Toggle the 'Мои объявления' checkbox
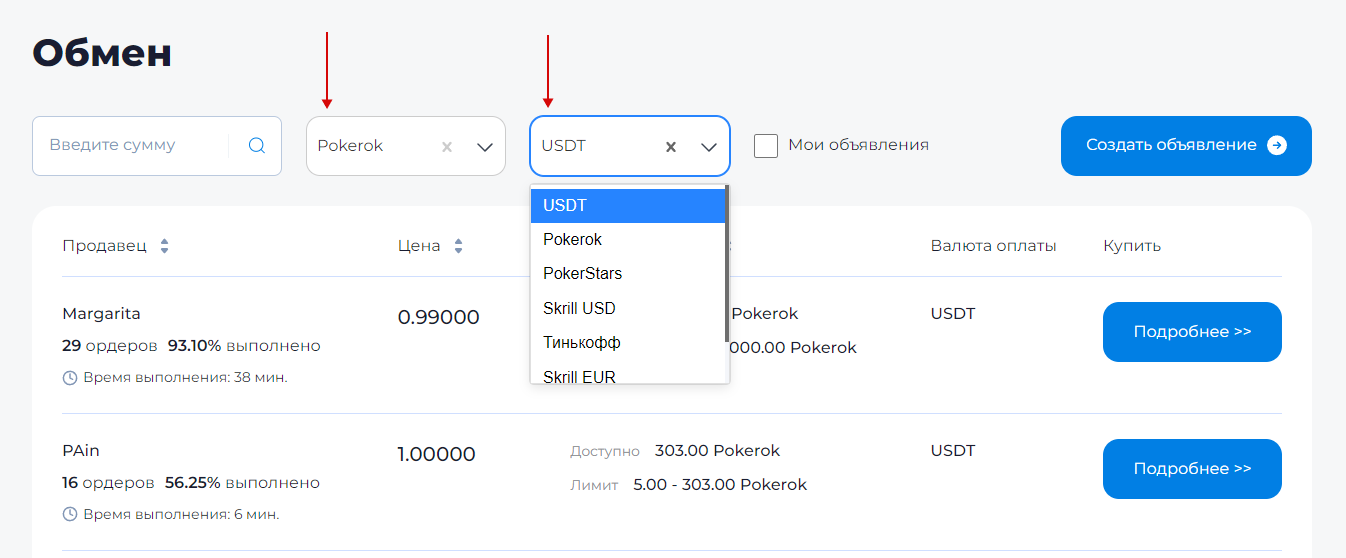Image resolution: width=1346 pixels, height=558 pixels. (766, 146)
